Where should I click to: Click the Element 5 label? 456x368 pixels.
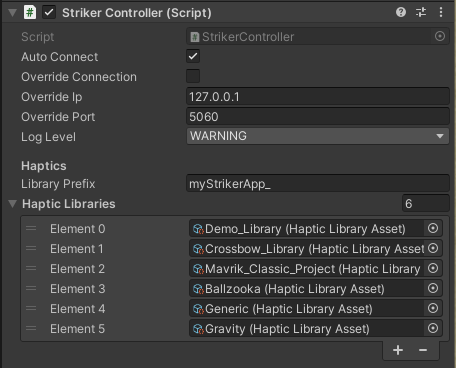pos(78,329)
